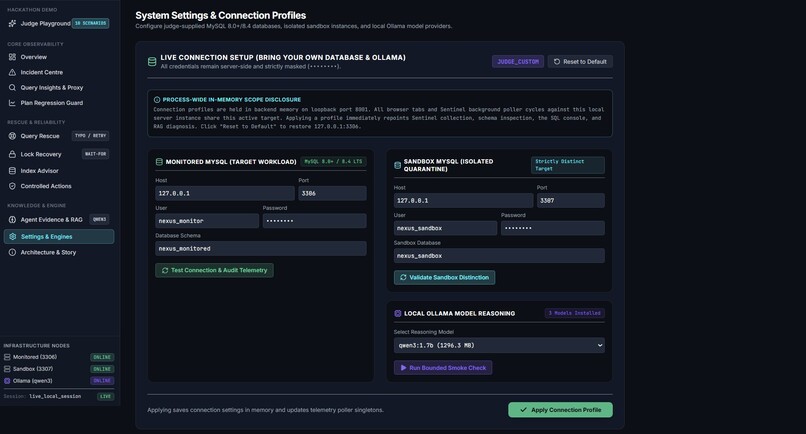Click the ONLINE badge for Sandbox (3307)
This screenshot has width=806, height=434.
[x=102, y=369]
